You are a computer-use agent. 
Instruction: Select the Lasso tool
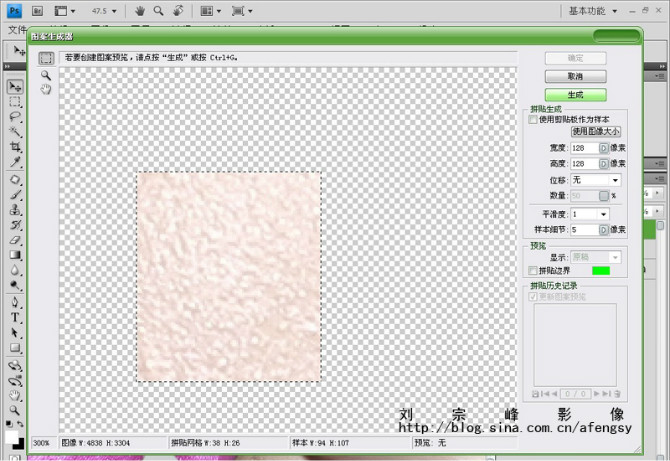[15, 117]
